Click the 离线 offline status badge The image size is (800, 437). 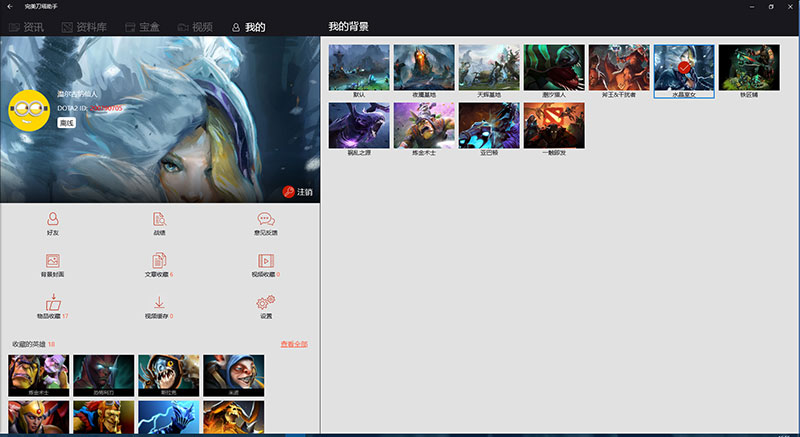click(66, 122)
